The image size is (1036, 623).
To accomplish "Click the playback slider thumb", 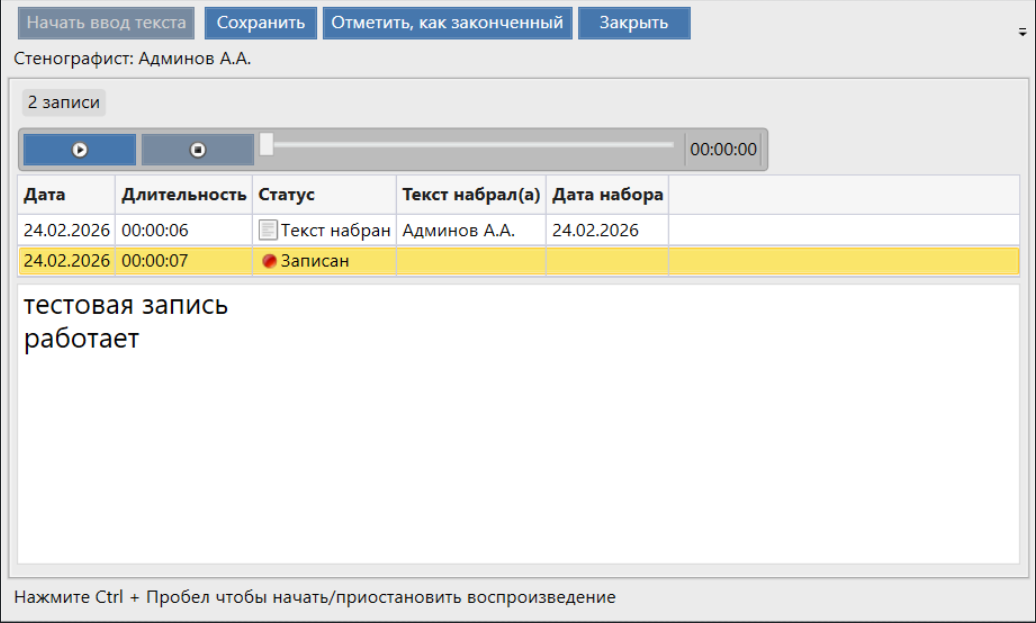I will coord(267,145).
